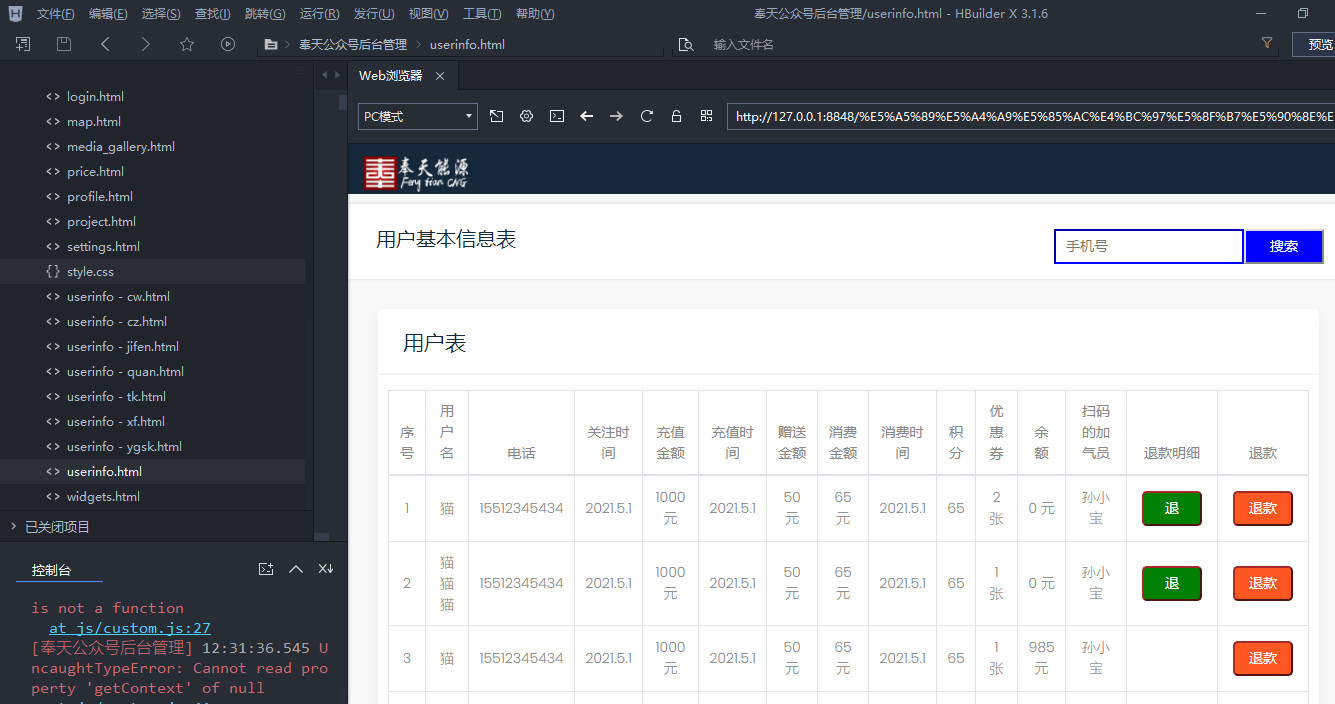1335x704 pixels.
Task: Open browser devtools terminal icon
Action: pos(557,116)
